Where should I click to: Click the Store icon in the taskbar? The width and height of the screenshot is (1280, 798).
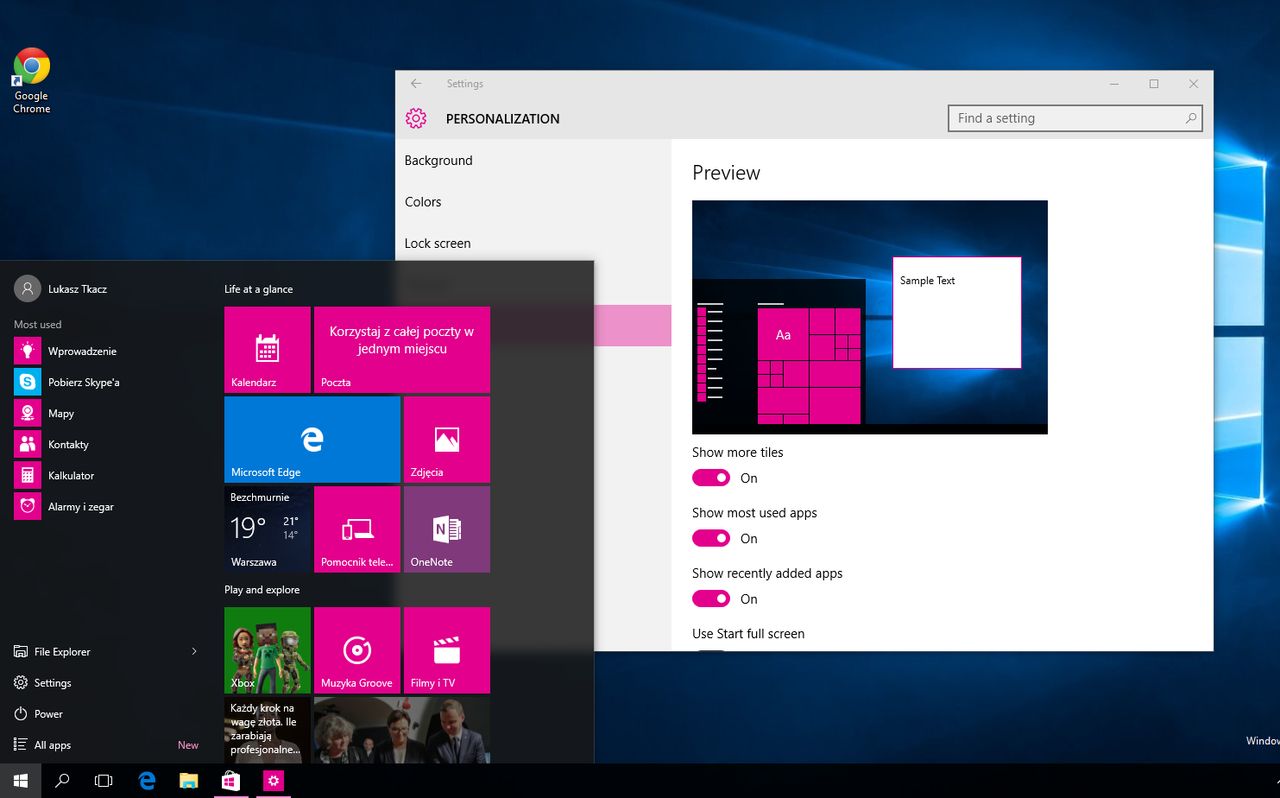point(231,781)
